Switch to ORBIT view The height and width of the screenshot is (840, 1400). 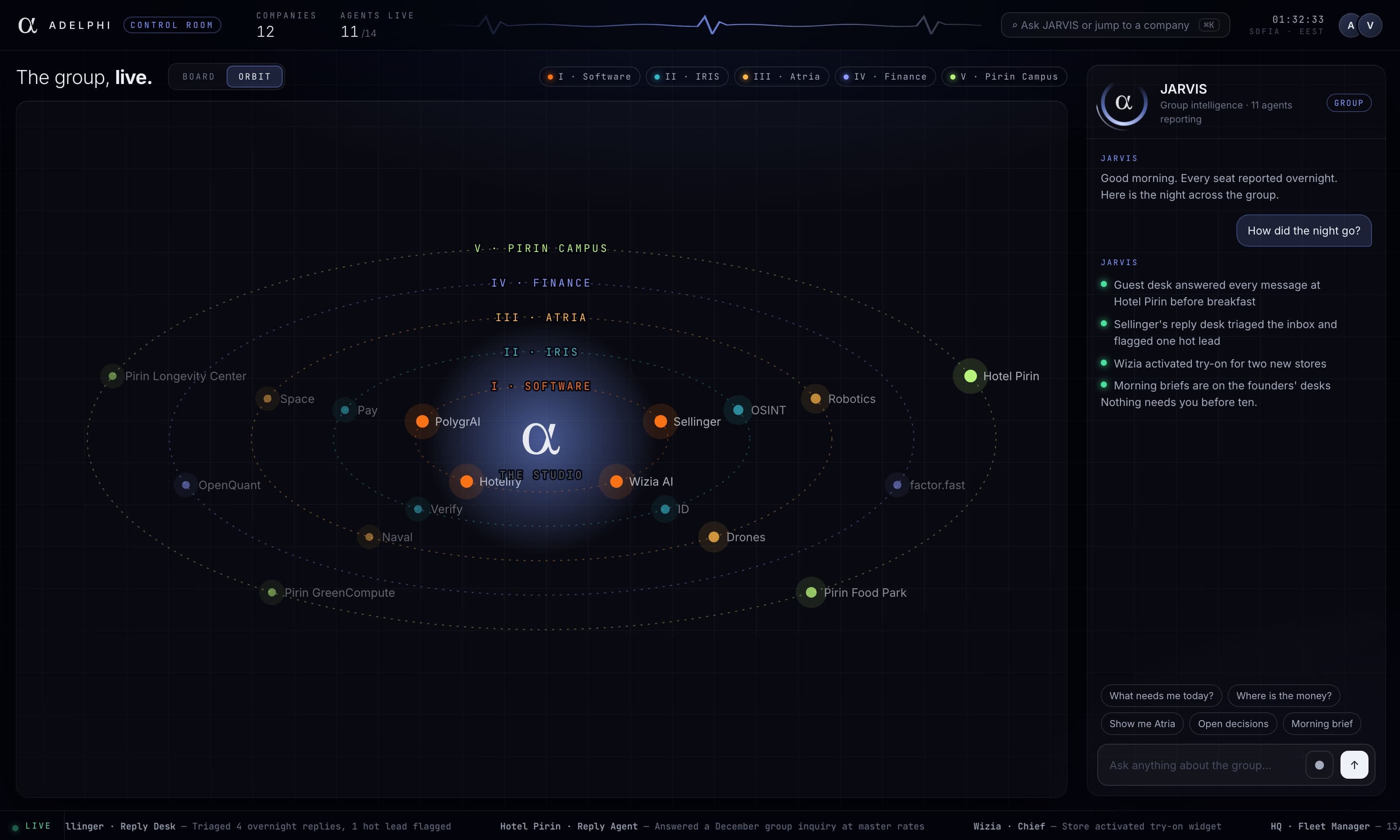(x=255, y=77)
